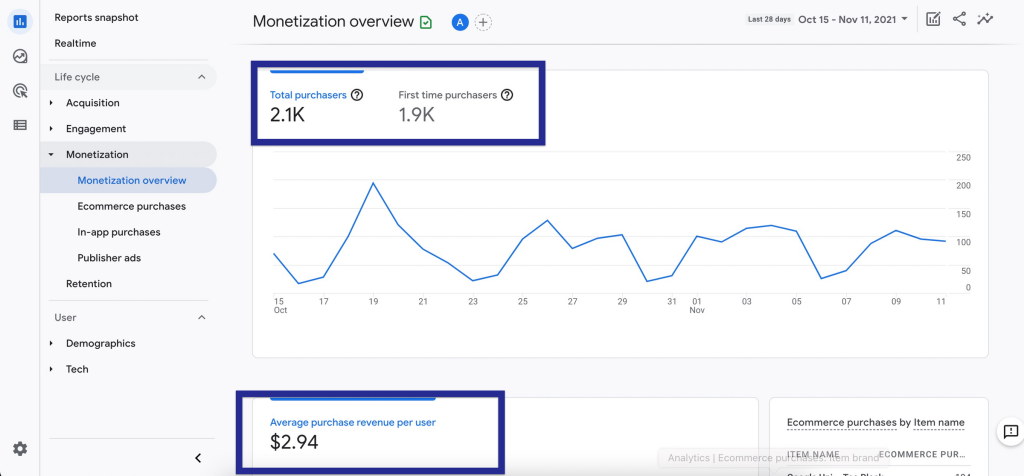Screen dimensions: 1024x476
Task: Open the Reports icon in left rail
Action: (x=20, y=22)
